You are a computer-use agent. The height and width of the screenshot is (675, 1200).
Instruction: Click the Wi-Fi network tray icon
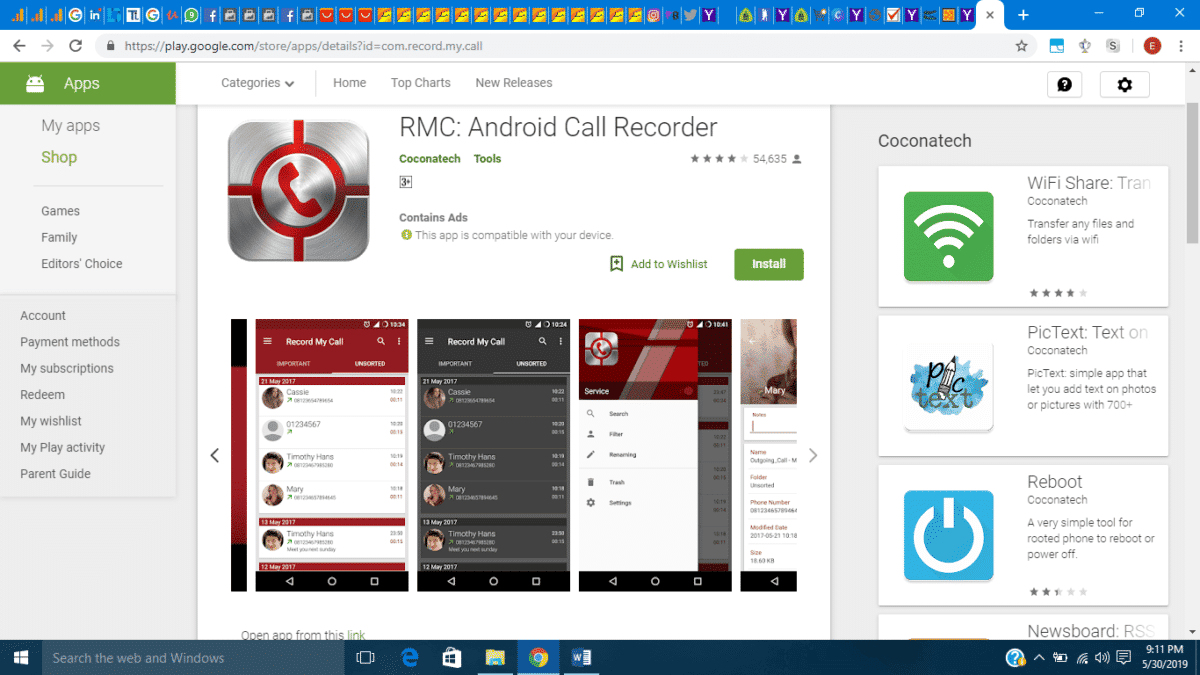(1080, 658)
